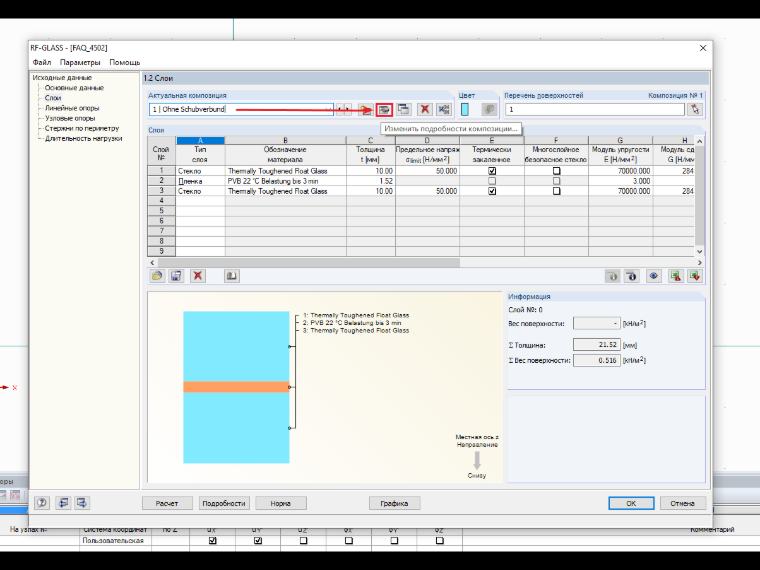
Task: Toggle uX checkbox in background nodal supports table
Action: point(212,540)
